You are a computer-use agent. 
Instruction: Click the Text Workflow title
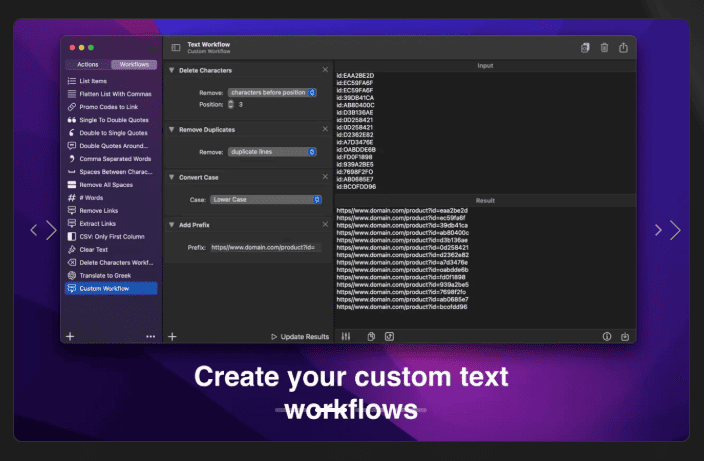click(209, 44)
